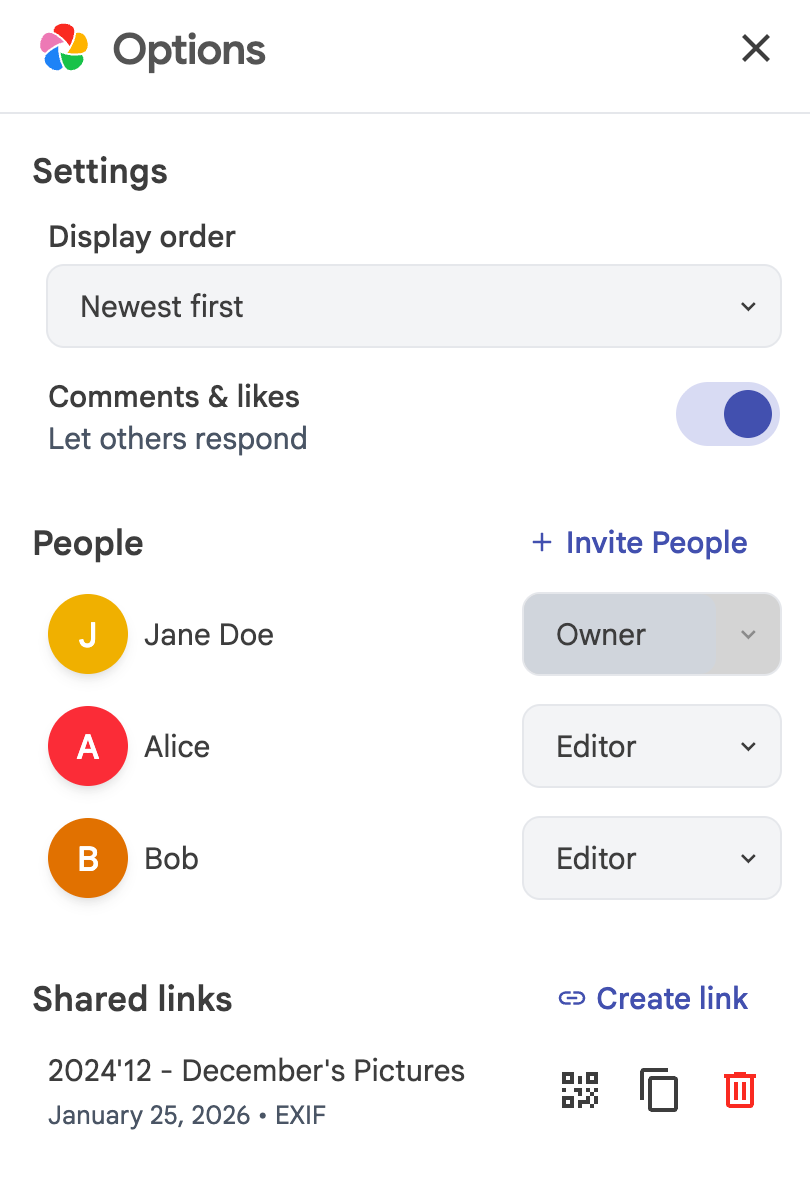Change Alice's Editor role dropdown
Screen dimensions: 810x1184
click(x=651, y=746)
